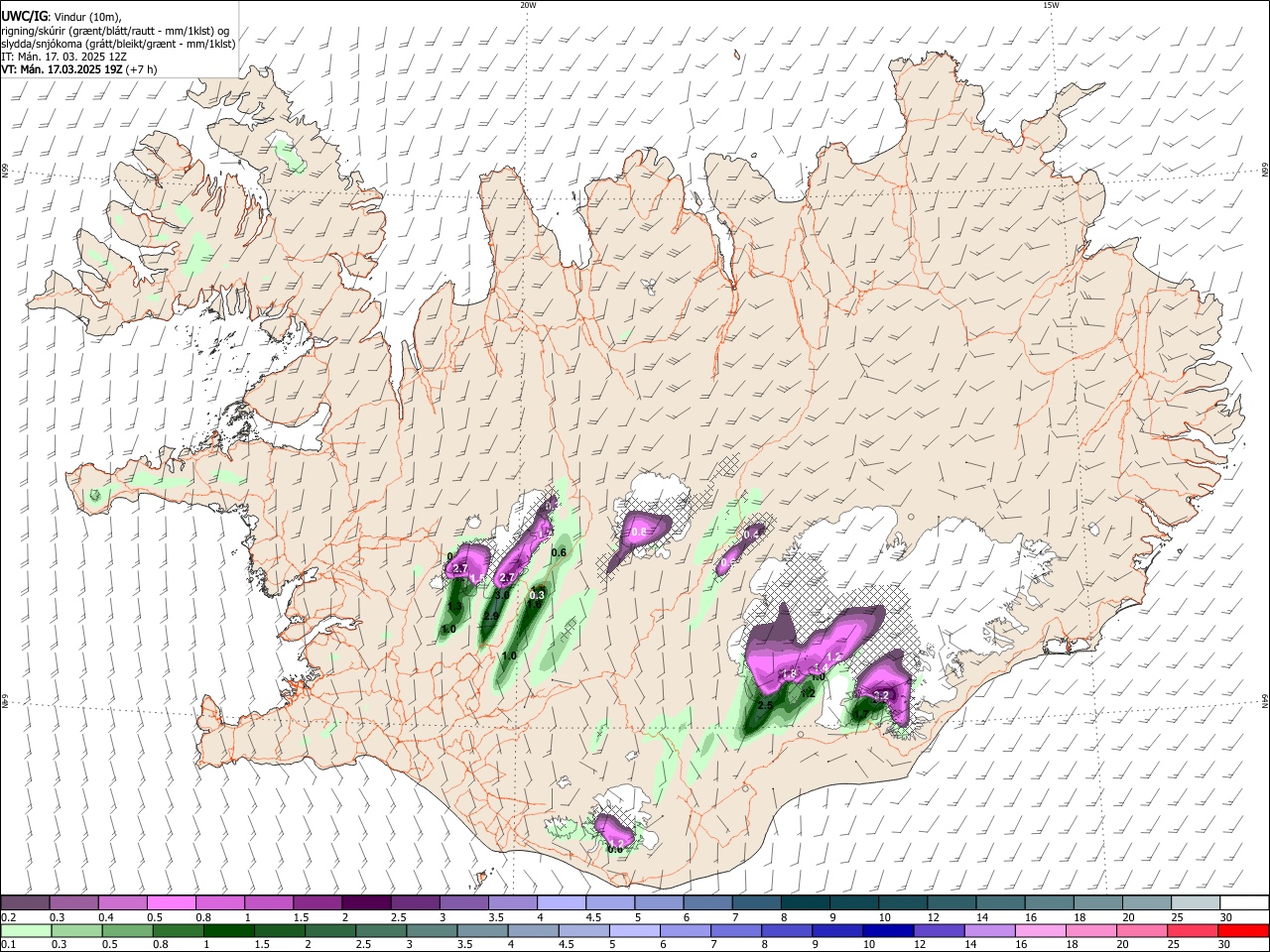Click the '2.5' precipitation value on the map

pyautogui.click(x=765, y=706)
